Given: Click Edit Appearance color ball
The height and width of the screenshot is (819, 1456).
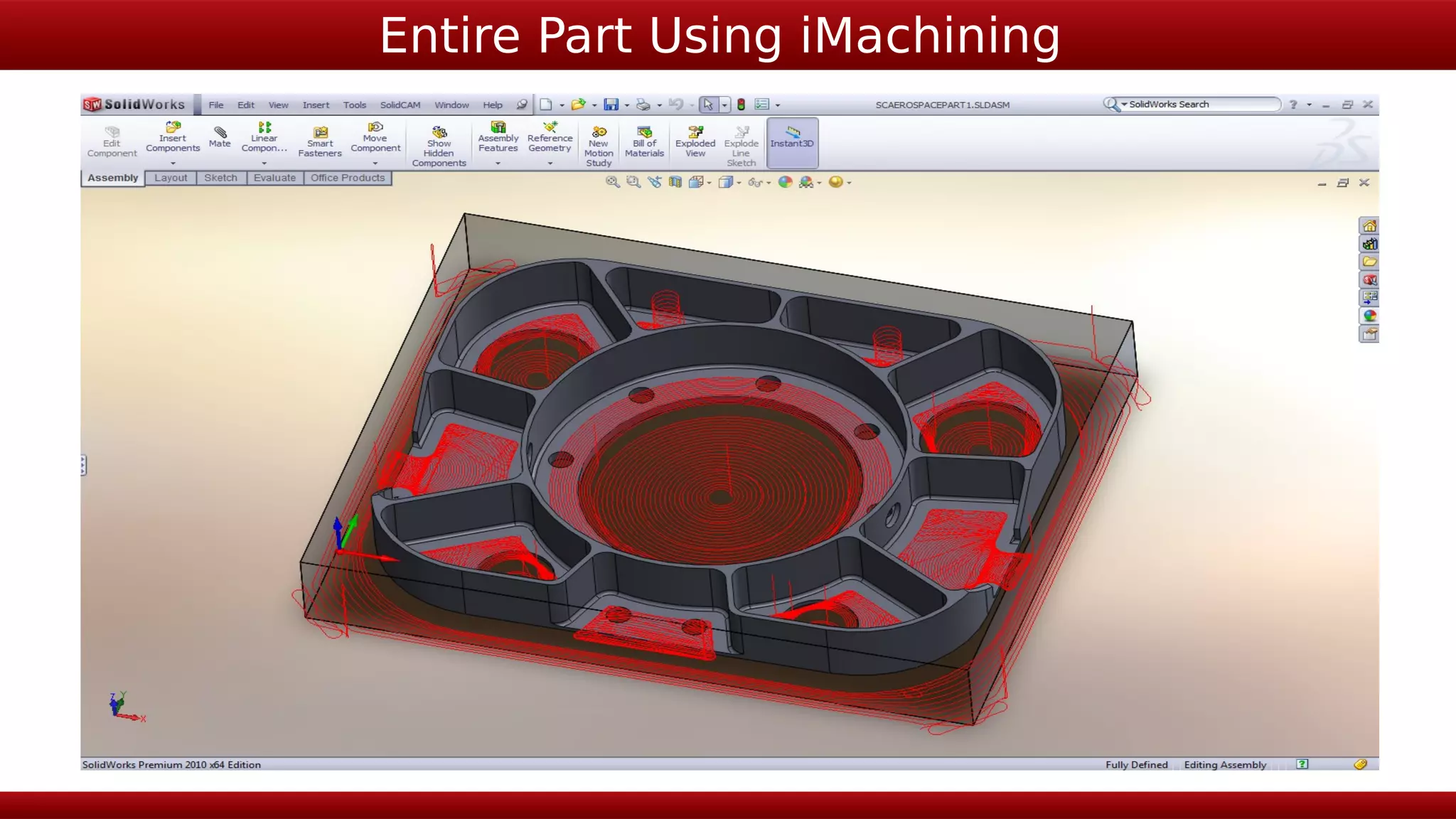Looking at the screenshot, I should [785, 182].
